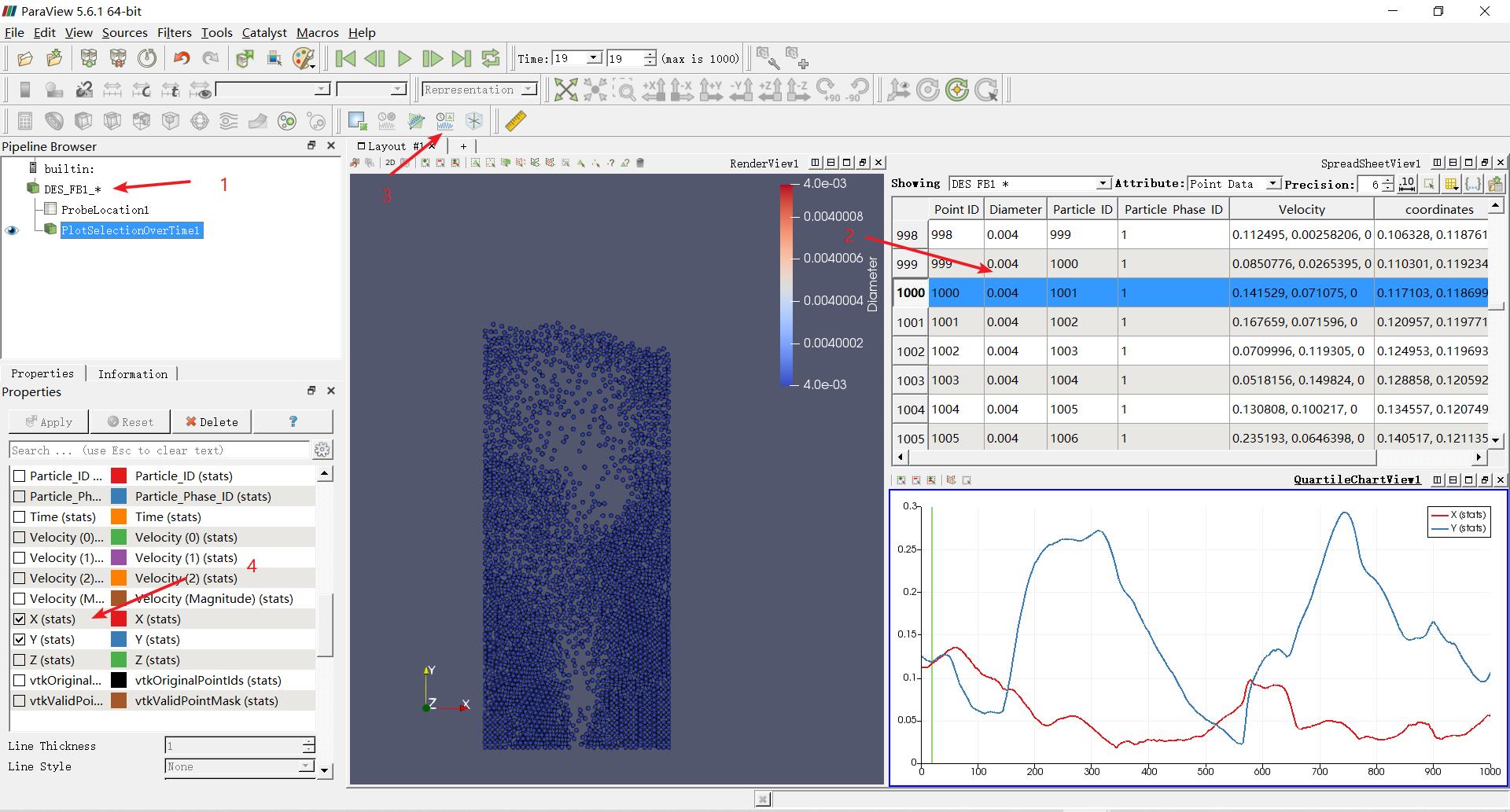
Task: Click green color swatch for Z (stats)
Action: tap(119, 660)
